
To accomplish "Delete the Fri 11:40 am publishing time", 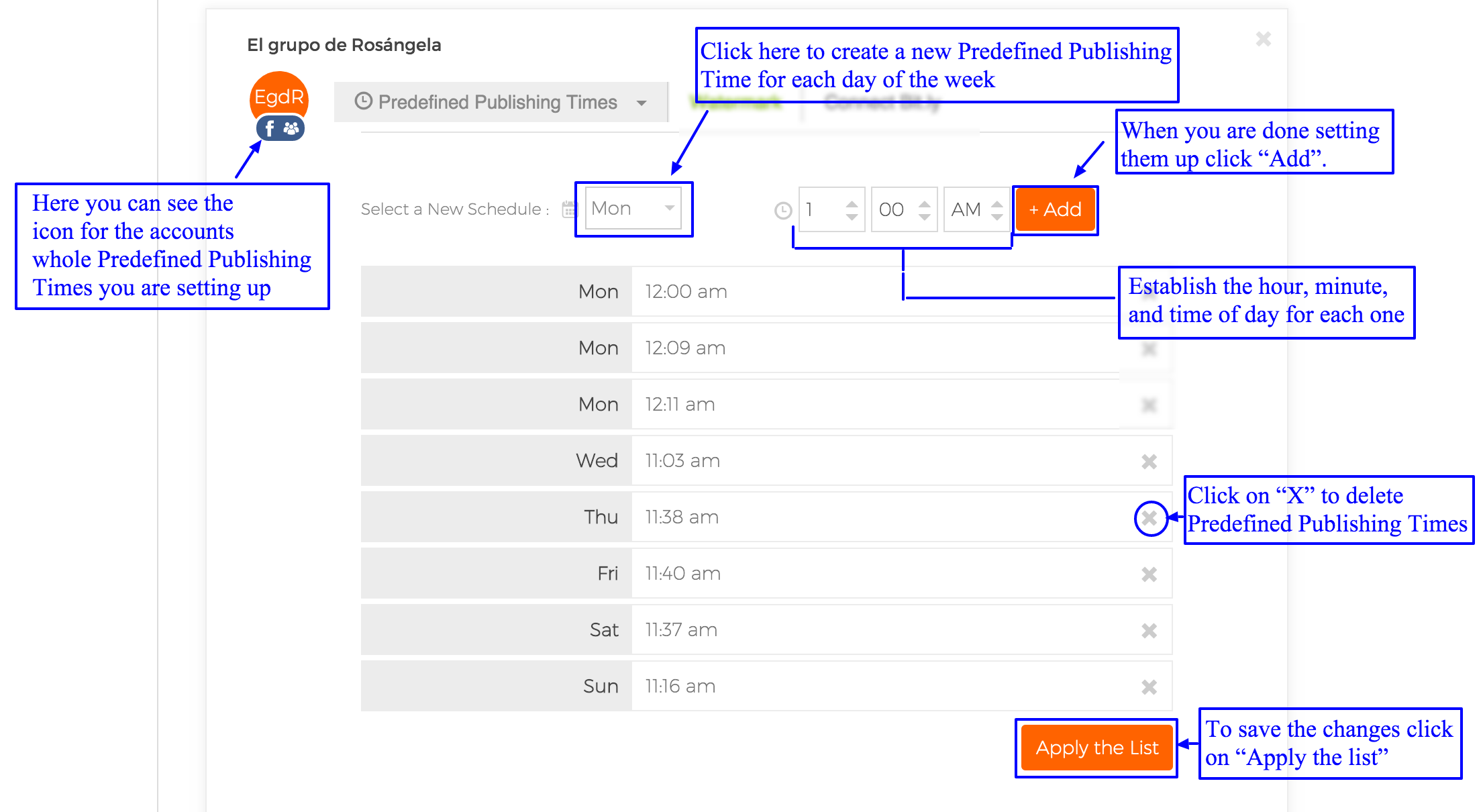I will 1149,574.
